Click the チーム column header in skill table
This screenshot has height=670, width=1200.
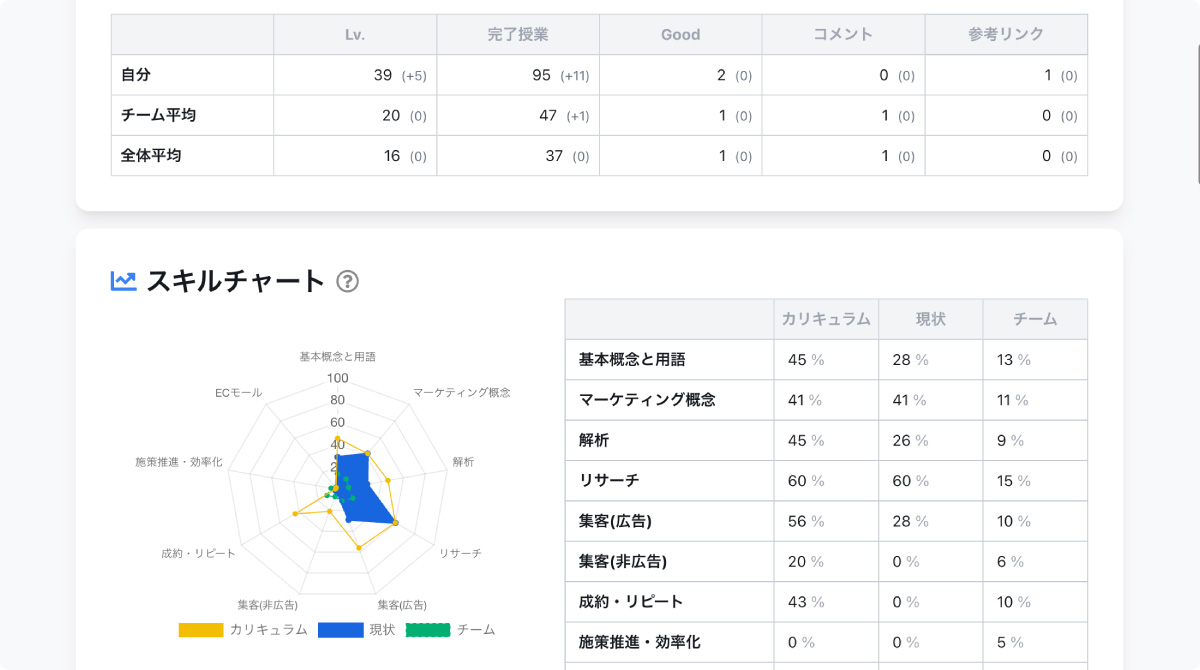pos(1035,319)
